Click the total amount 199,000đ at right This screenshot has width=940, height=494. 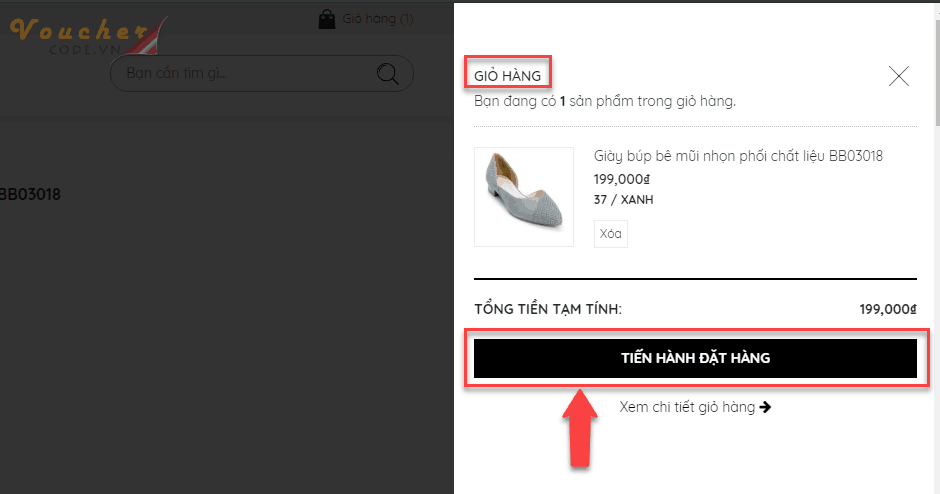pos(888,309)
